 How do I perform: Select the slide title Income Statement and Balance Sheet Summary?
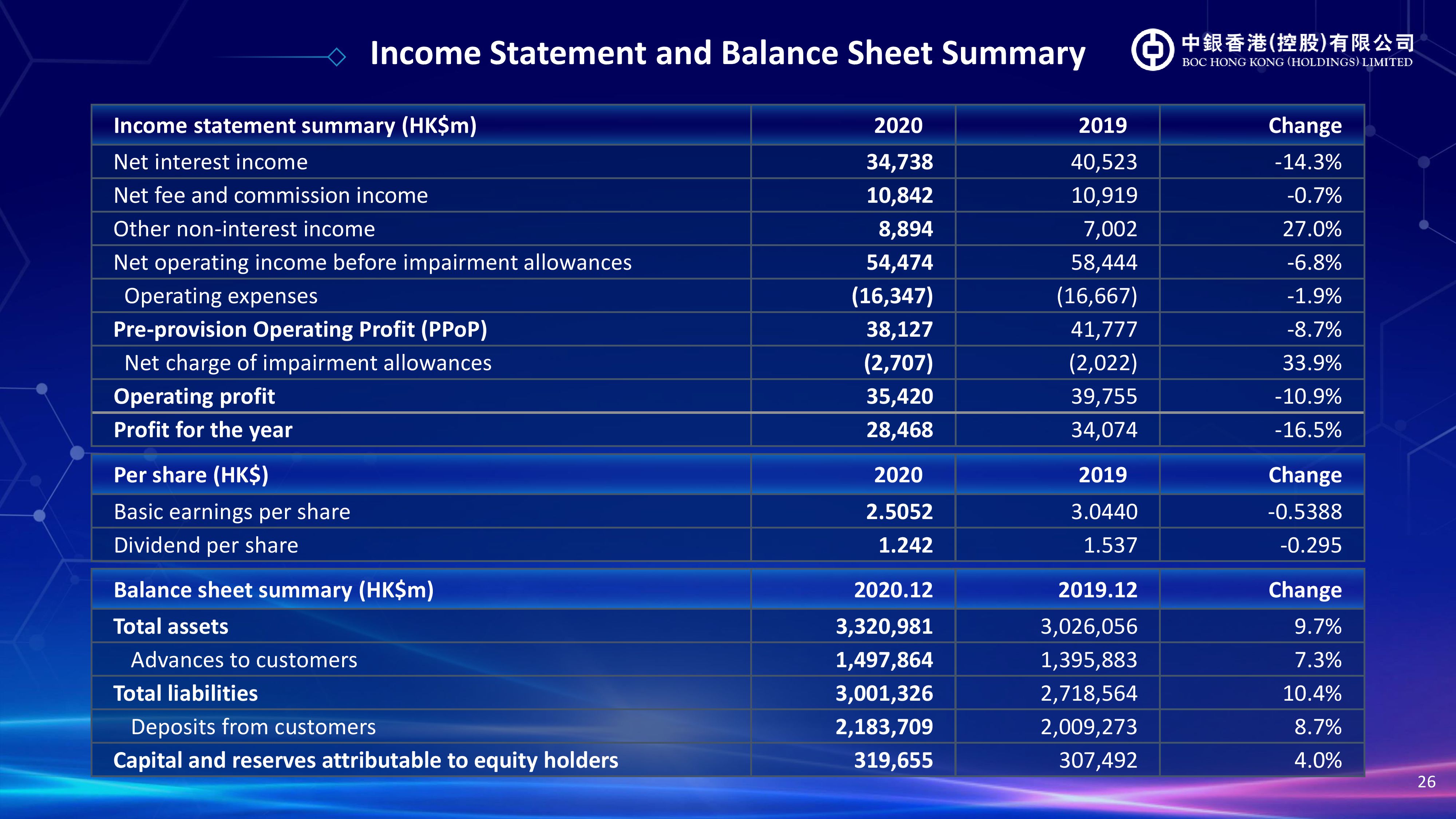click(727, 54)
